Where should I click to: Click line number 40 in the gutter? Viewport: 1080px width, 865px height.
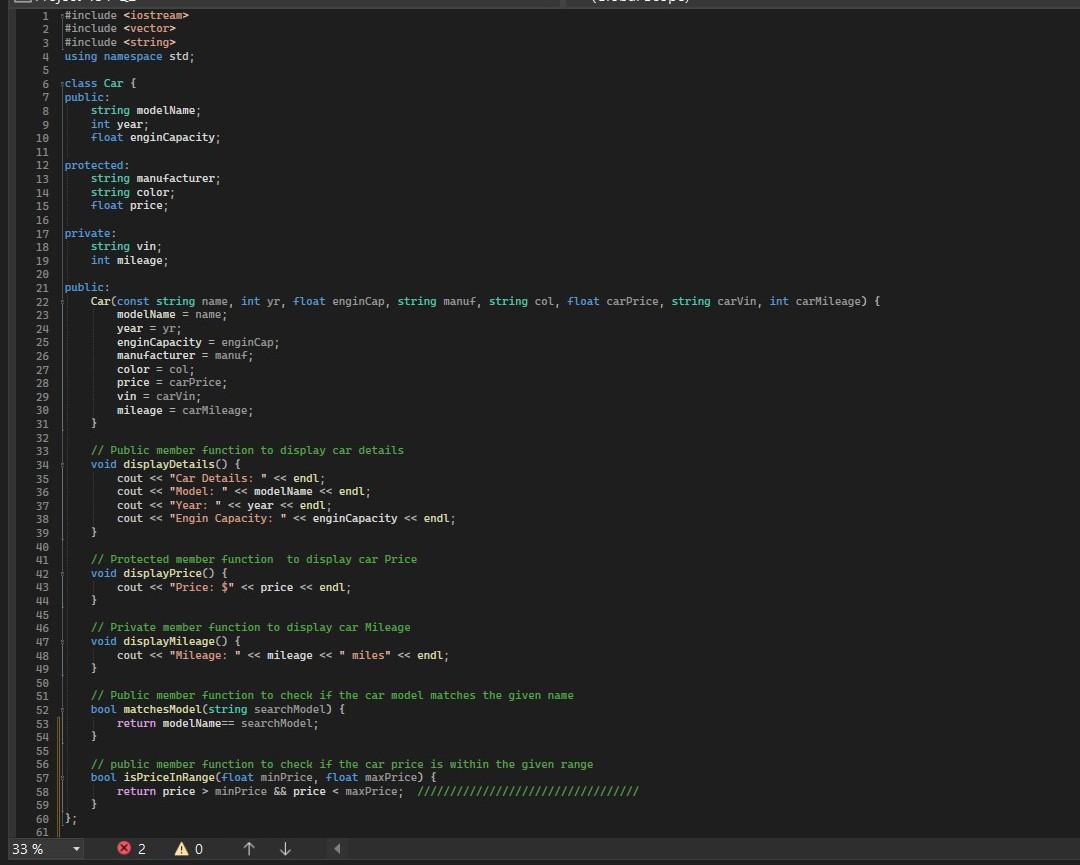(42, 547)
